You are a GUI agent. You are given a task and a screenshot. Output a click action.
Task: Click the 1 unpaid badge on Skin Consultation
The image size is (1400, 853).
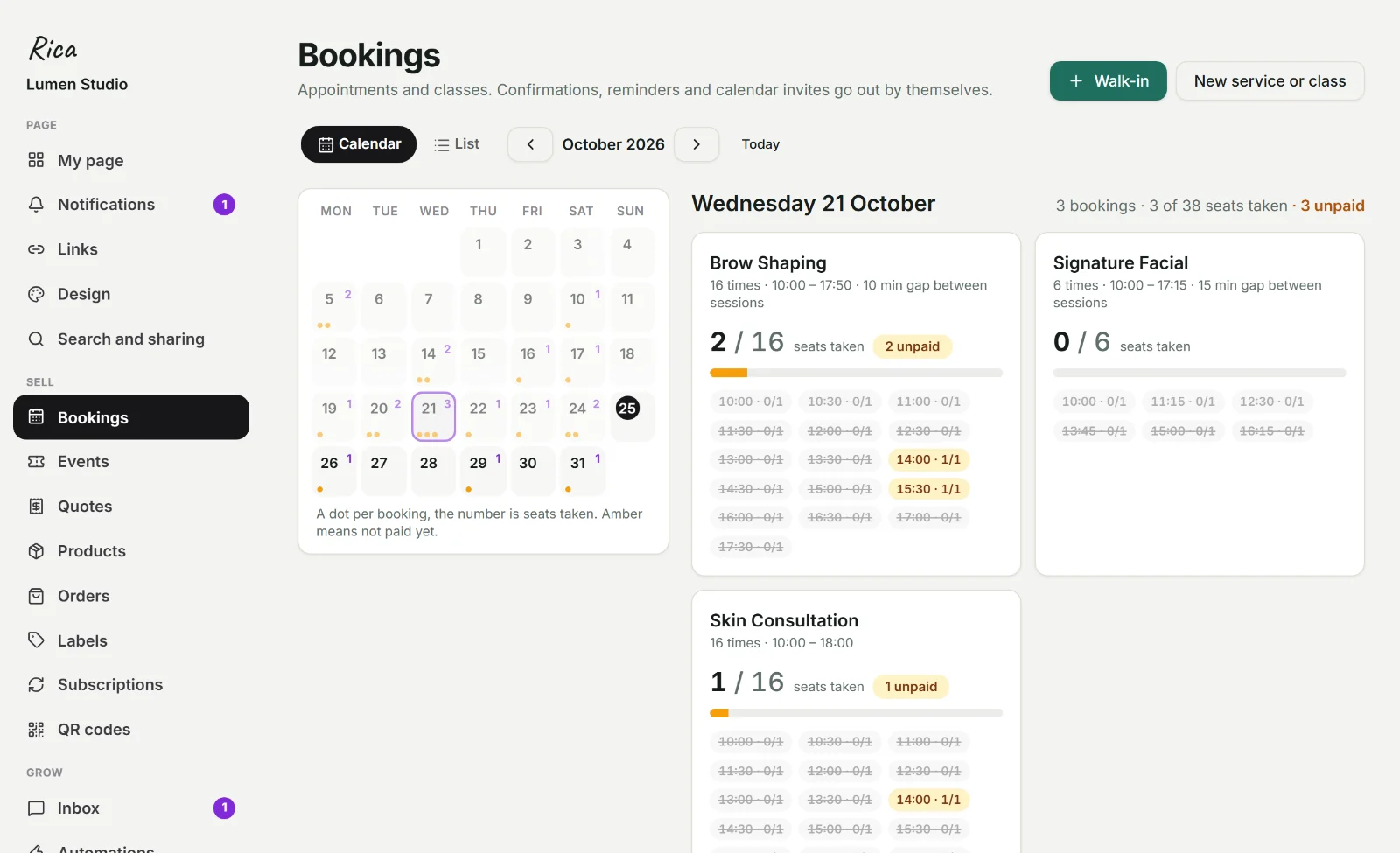pyautogui.click(x=911, y=687)
